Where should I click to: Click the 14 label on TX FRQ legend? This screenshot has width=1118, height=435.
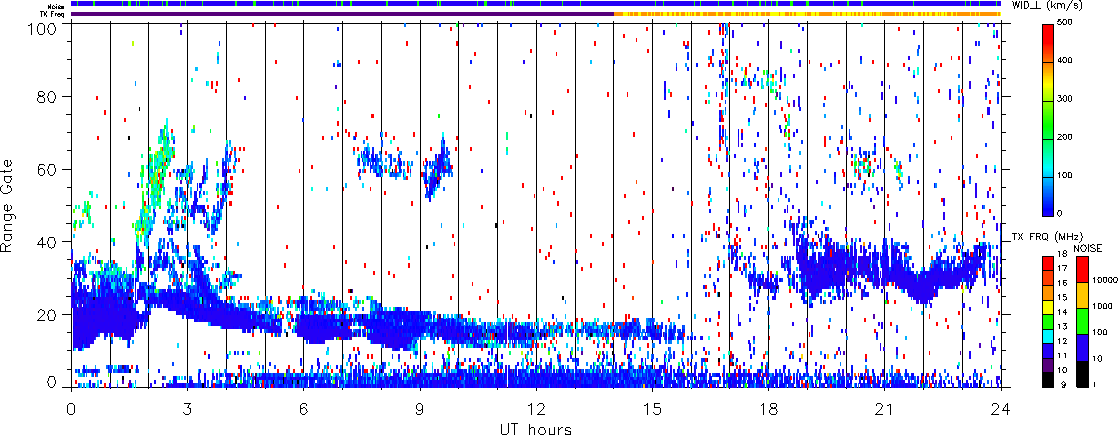(1063, 314)
